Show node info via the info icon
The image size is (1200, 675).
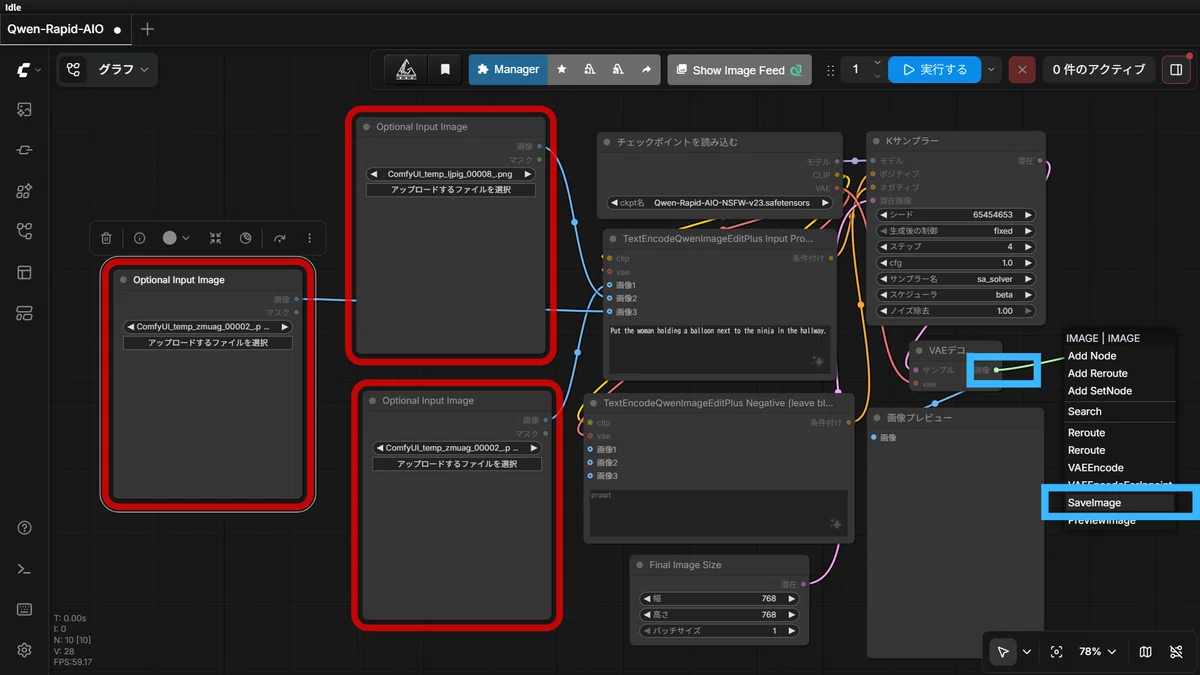click(139, 238)
